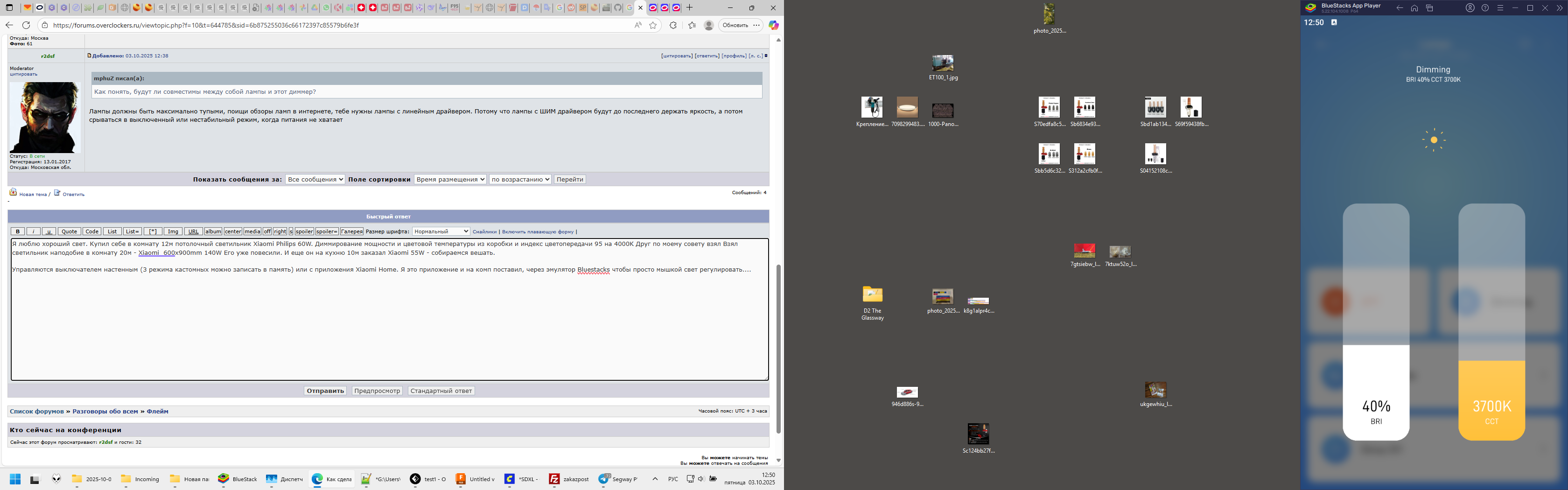Open BlueStacks help question-mark icon
The width and height of the screenshot is (1568, 490).
(1485, 8)
